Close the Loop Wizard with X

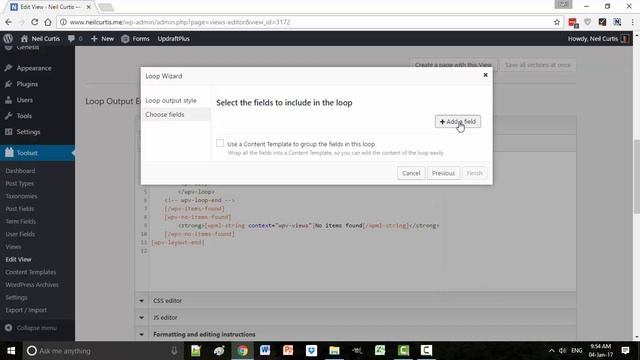(x=485, y=75)
